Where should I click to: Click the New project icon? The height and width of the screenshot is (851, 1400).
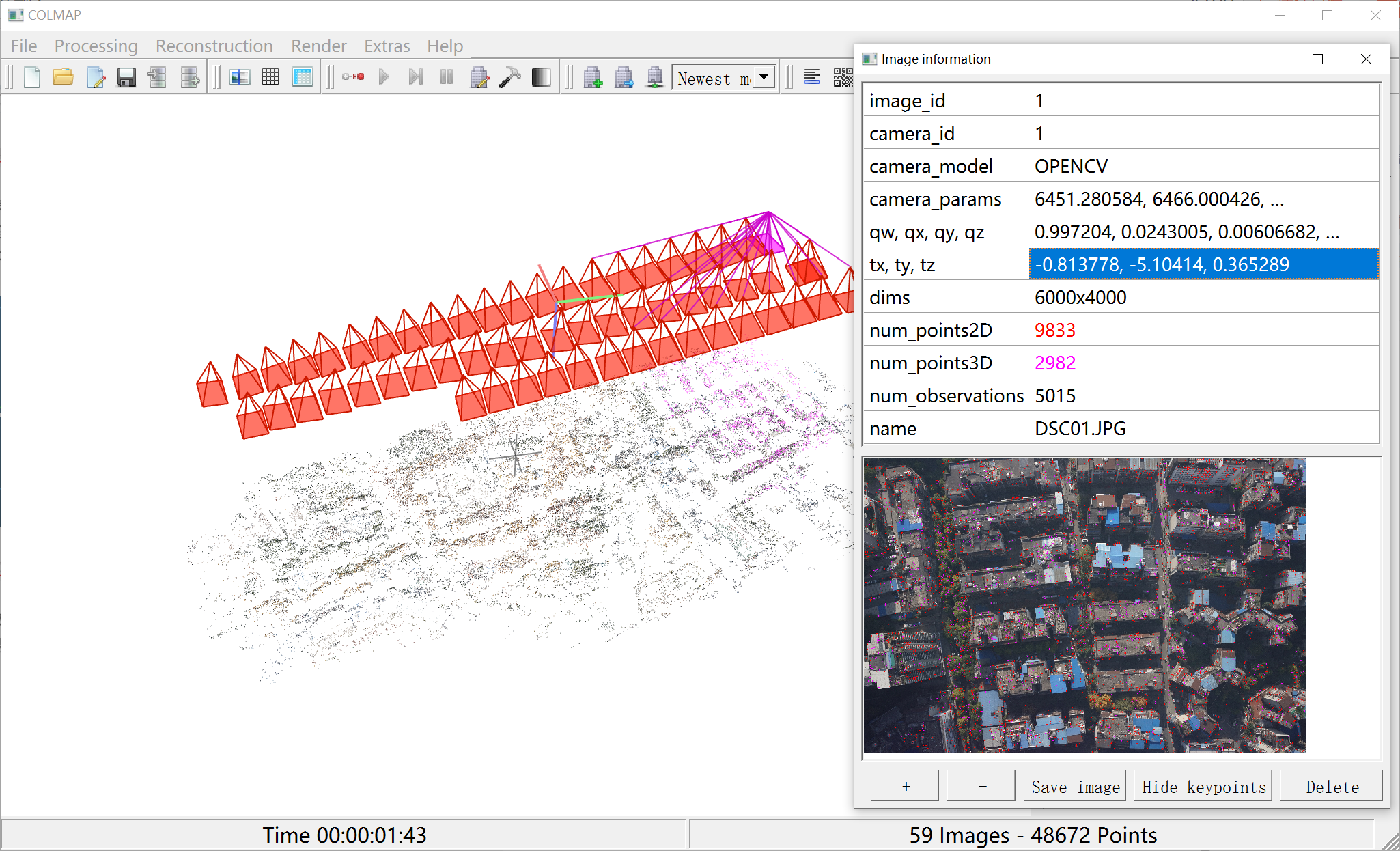pyautogui.click(x=32, y=77)
